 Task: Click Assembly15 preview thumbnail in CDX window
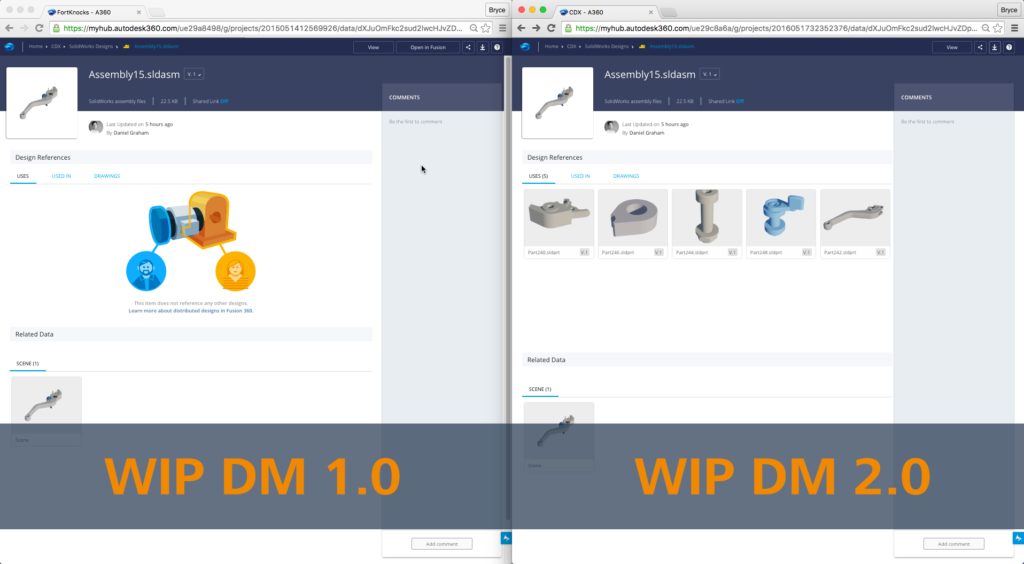pos(558,102)
